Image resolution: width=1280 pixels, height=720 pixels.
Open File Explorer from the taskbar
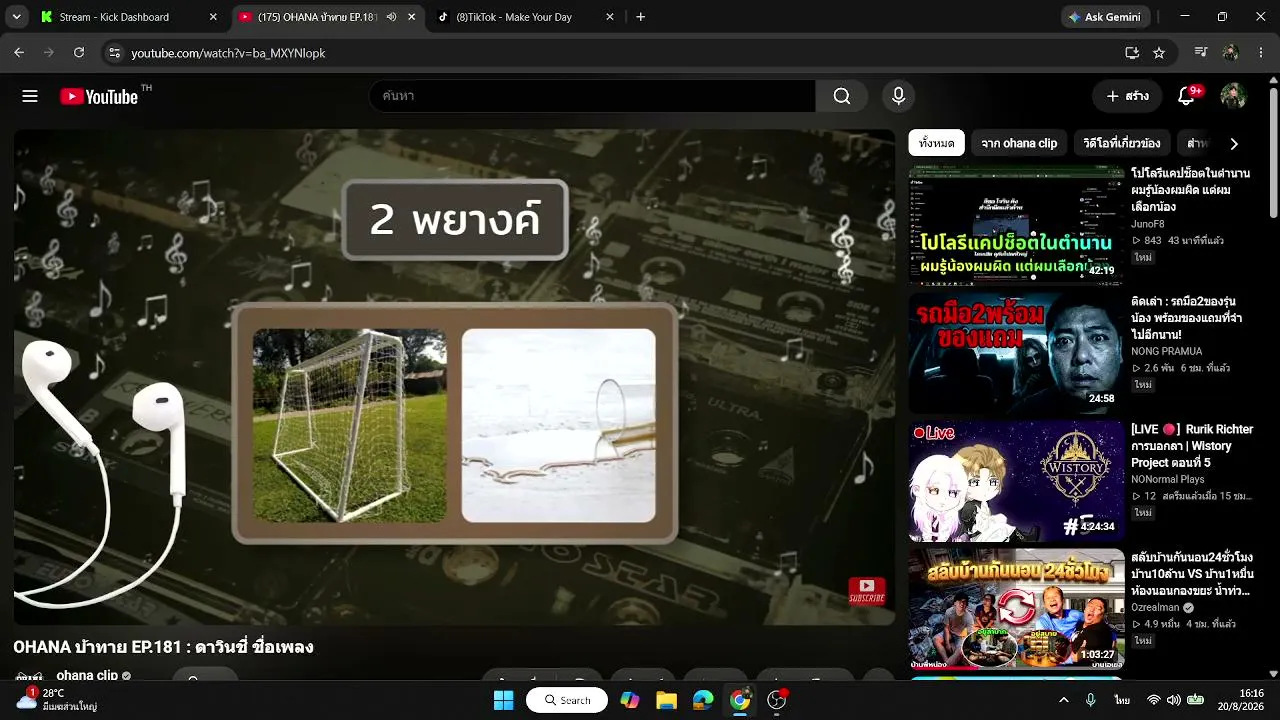[x=667, y=700]
